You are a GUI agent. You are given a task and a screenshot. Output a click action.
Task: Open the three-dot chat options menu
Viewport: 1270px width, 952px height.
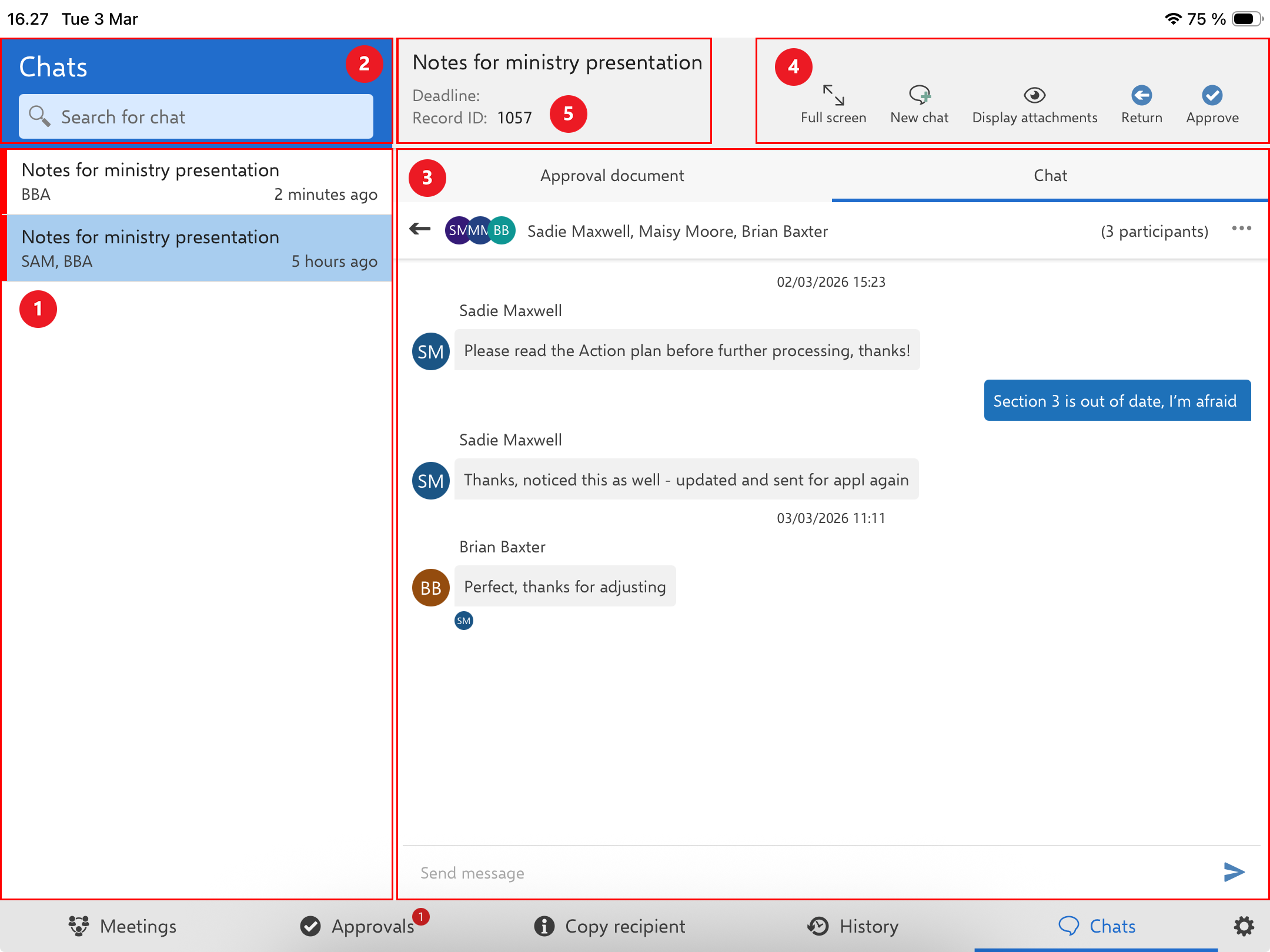(1241, 228)
